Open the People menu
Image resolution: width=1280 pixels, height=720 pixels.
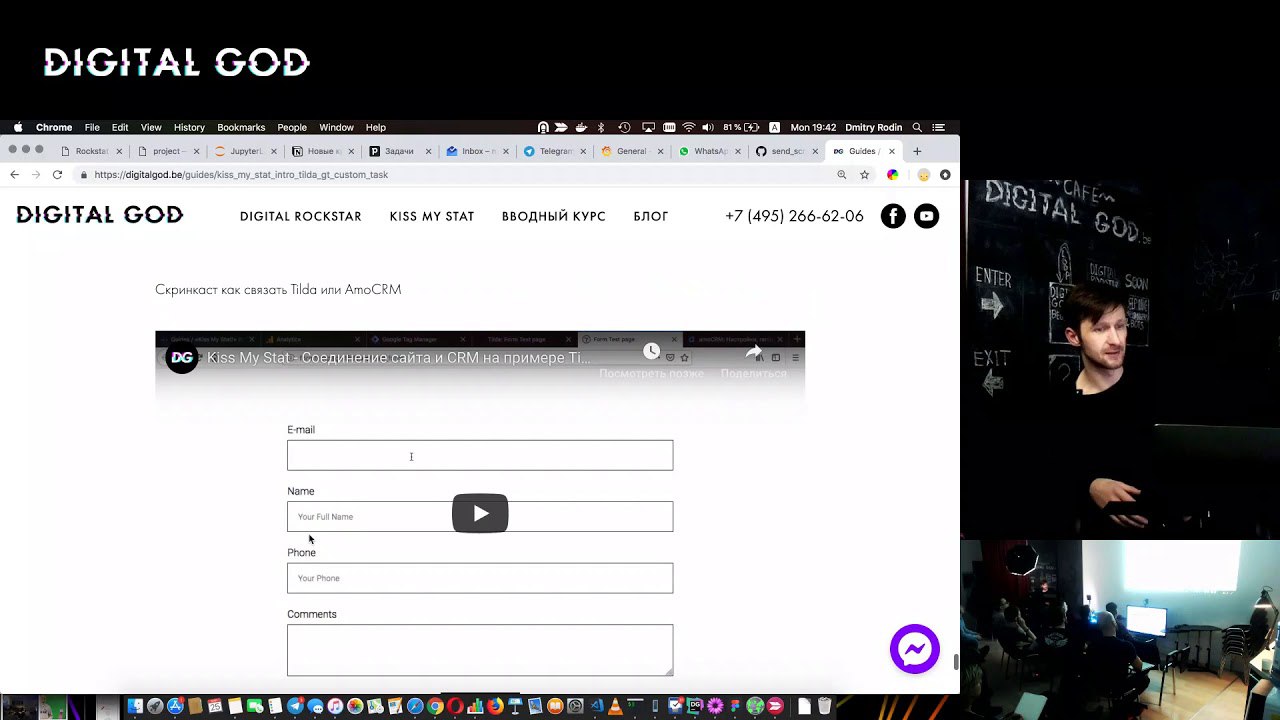292,127
